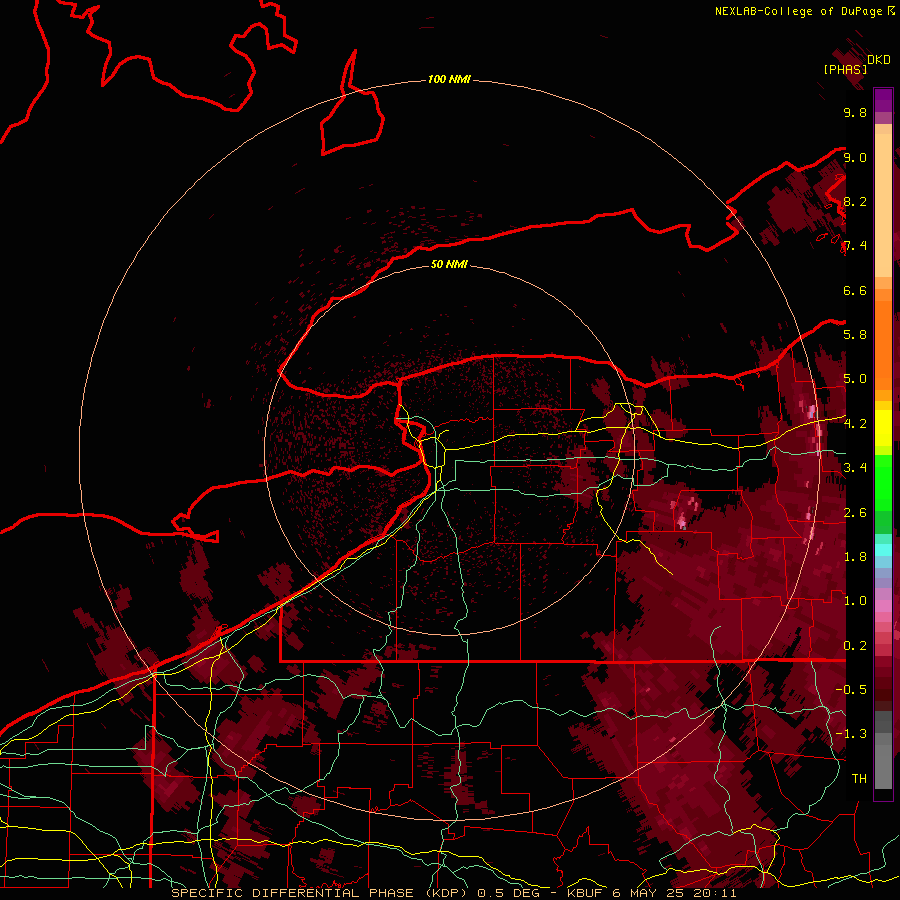Click the 9.8 scale value
Viewport: 900px width, 900px height.
click(x=855, y=112)
